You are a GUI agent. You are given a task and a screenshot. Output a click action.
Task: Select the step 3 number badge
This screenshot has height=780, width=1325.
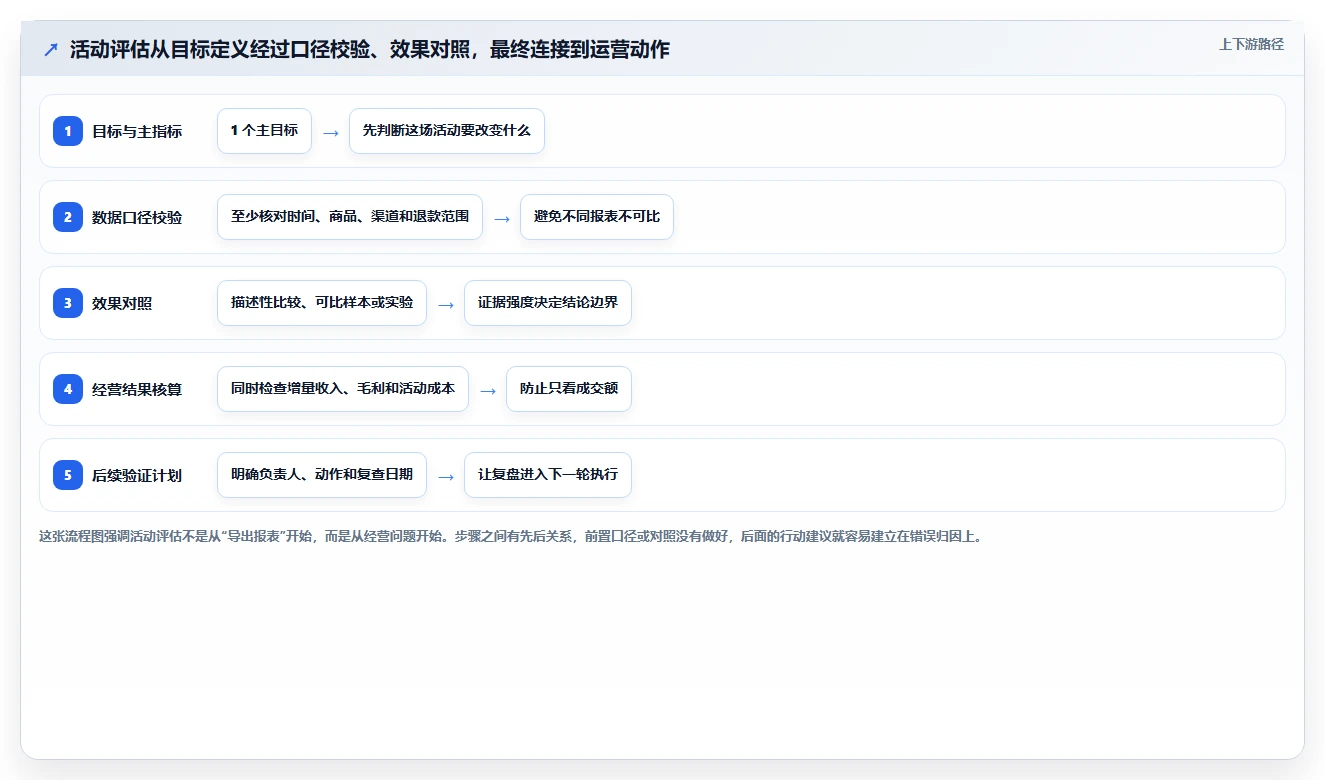(68, 303)
